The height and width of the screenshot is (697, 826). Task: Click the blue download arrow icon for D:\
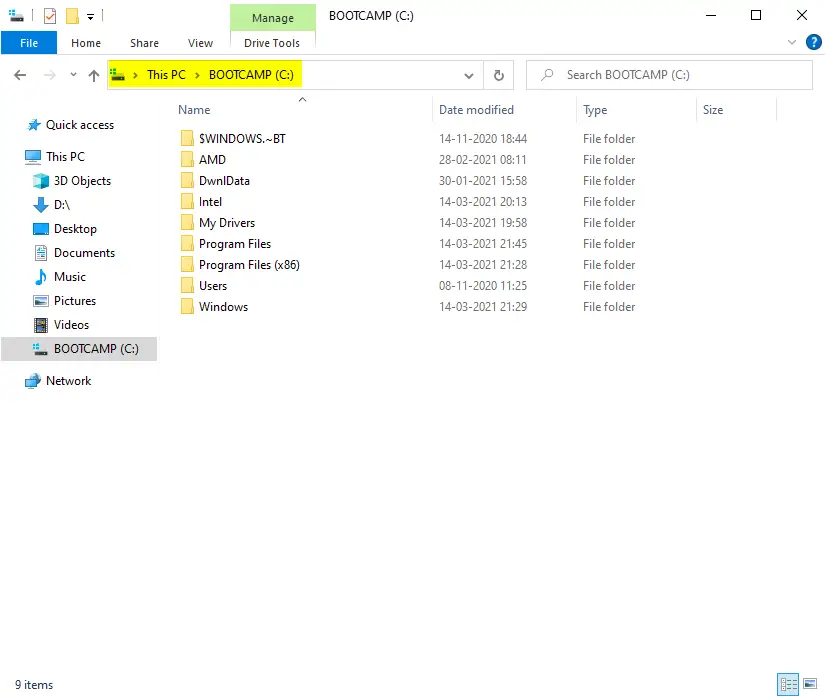pos(41,204)
